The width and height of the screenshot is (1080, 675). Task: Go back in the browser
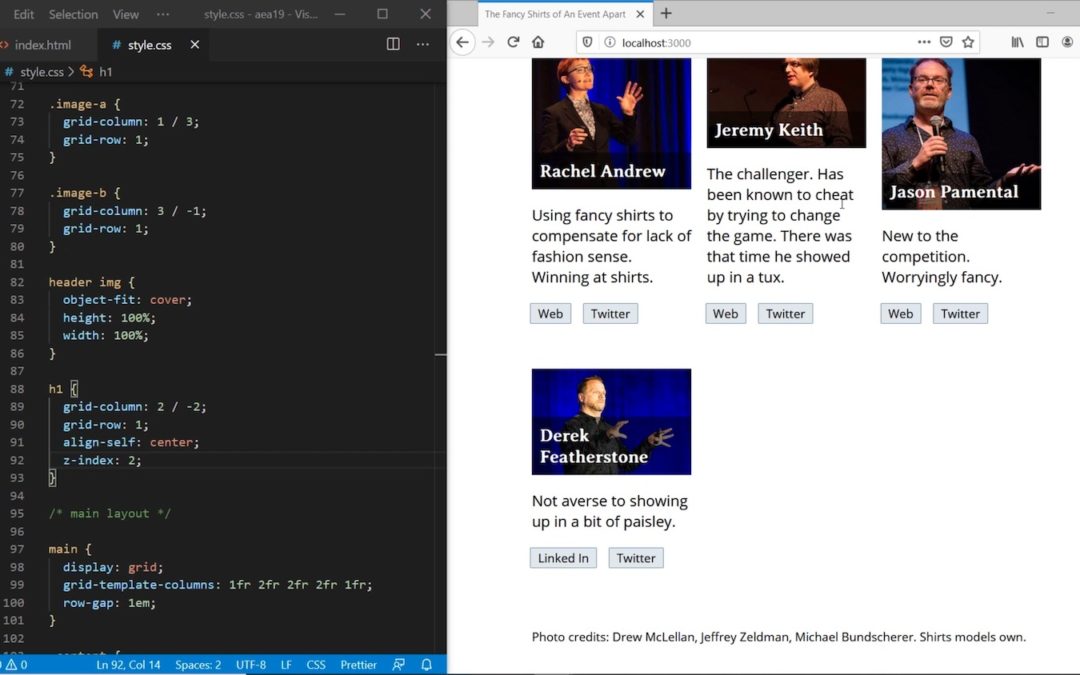click(x=462, y=42)
